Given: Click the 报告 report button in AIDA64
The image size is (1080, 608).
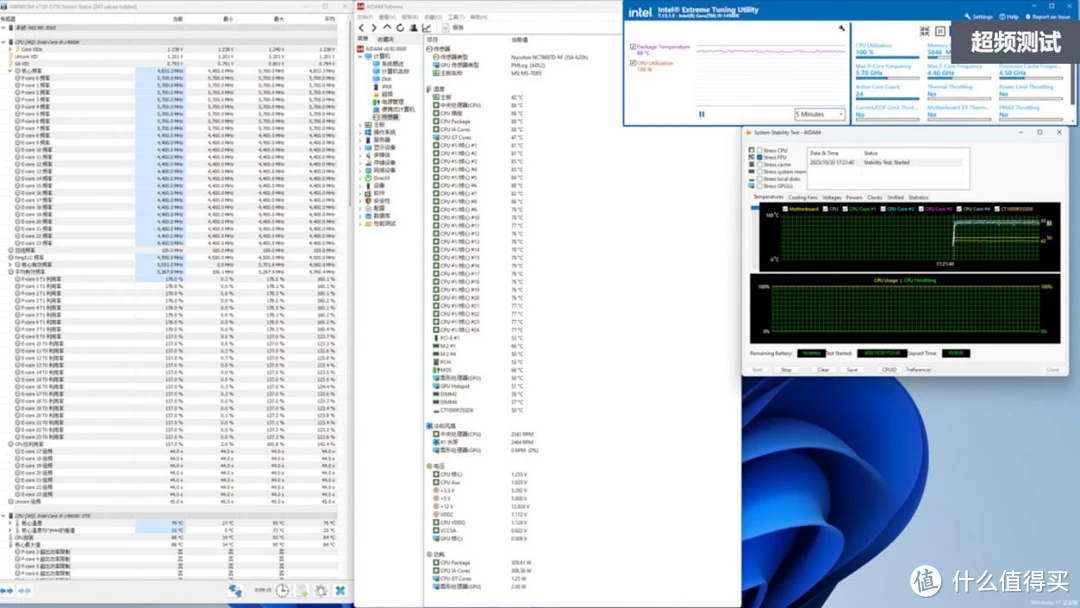Looking at the screenshot, I should 454,28.
